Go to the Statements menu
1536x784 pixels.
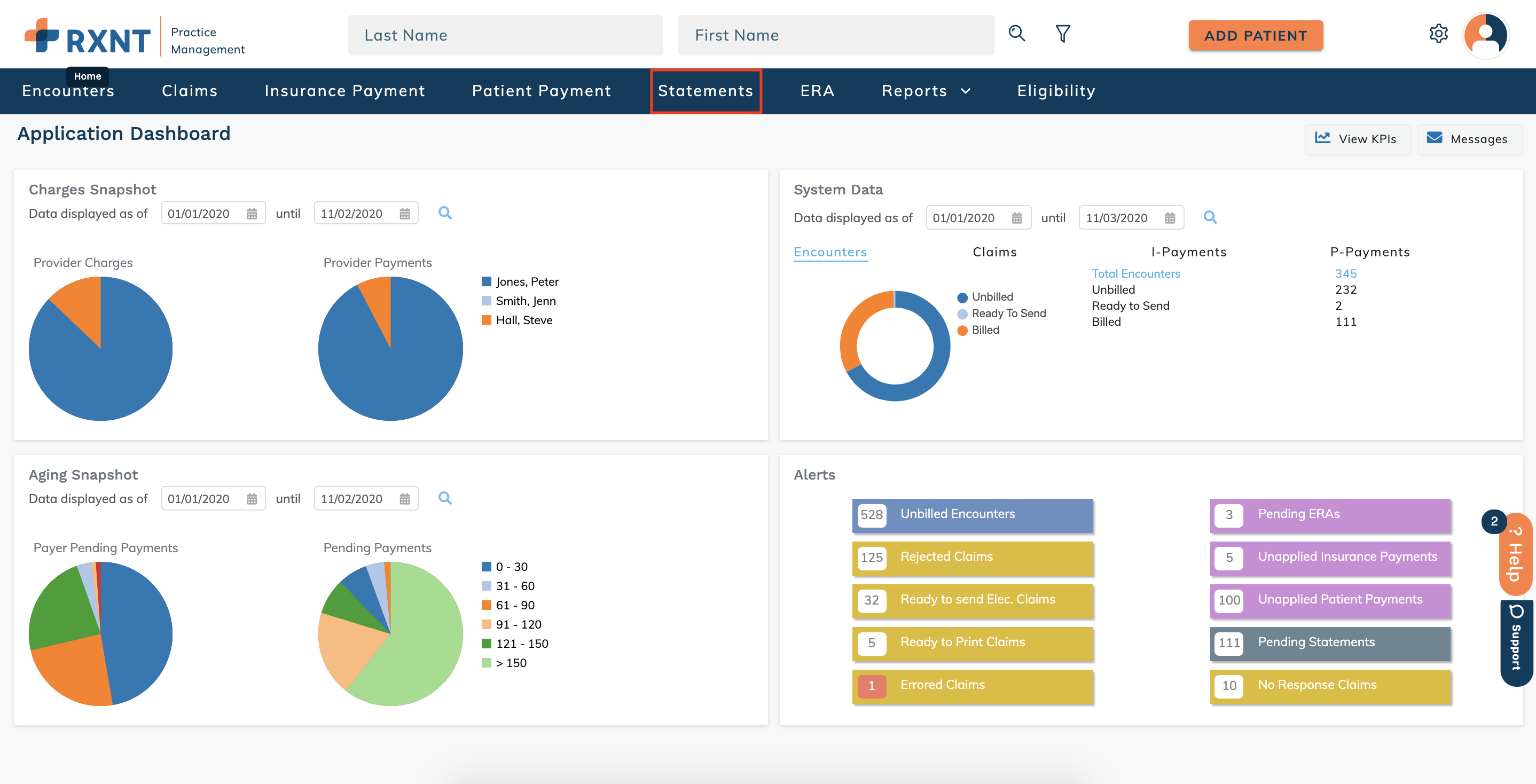click(x=706, y=91)
